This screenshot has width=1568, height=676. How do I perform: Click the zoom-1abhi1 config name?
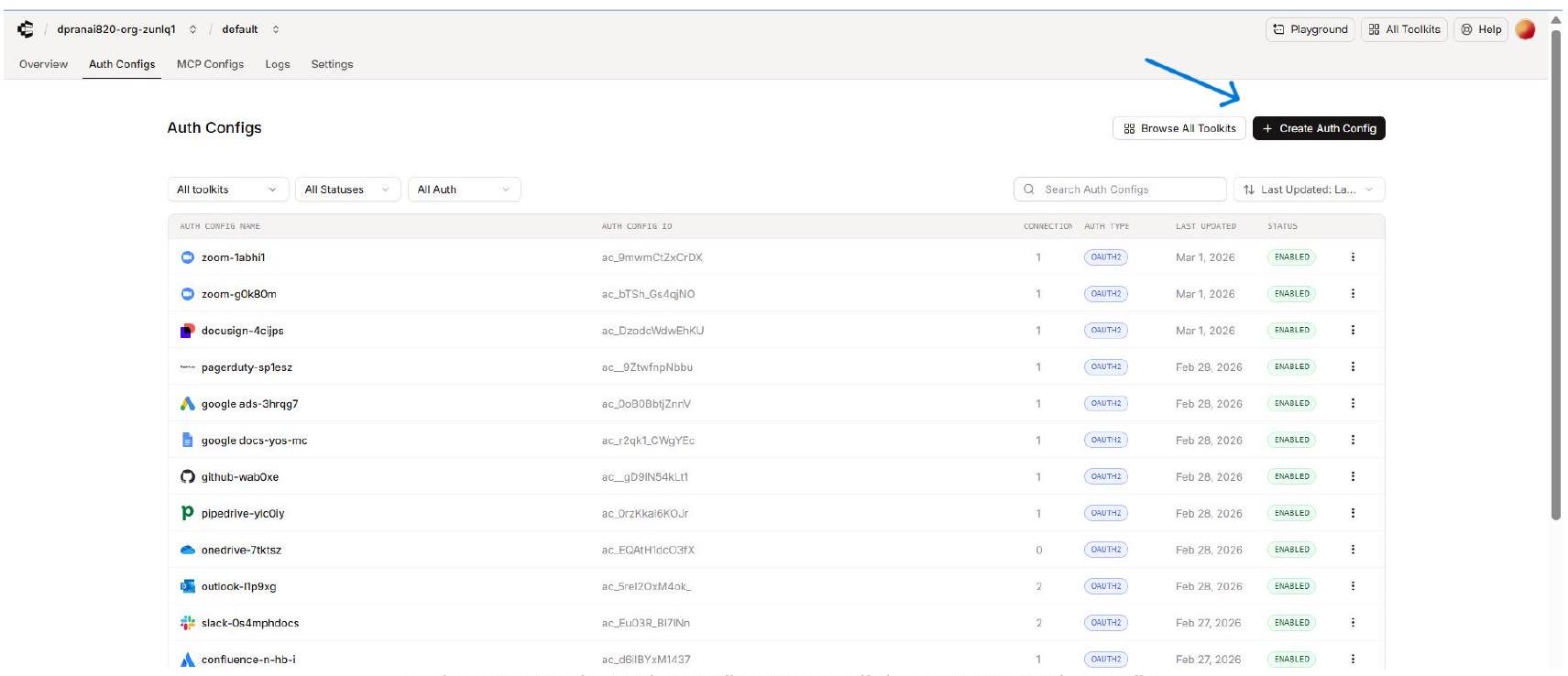(234, 257)
